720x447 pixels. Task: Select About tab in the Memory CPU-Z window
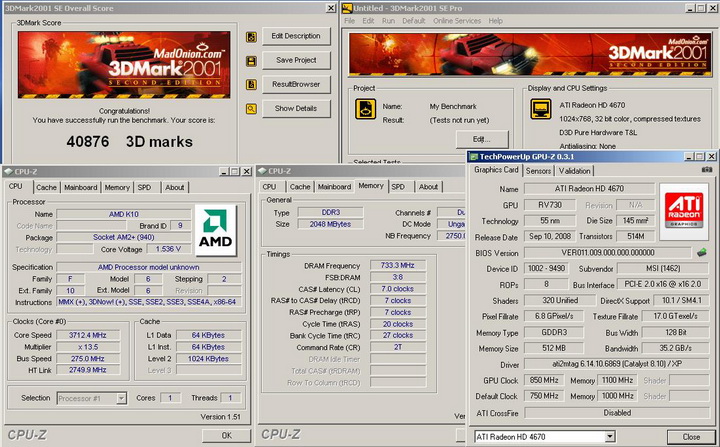pos(428,187)
